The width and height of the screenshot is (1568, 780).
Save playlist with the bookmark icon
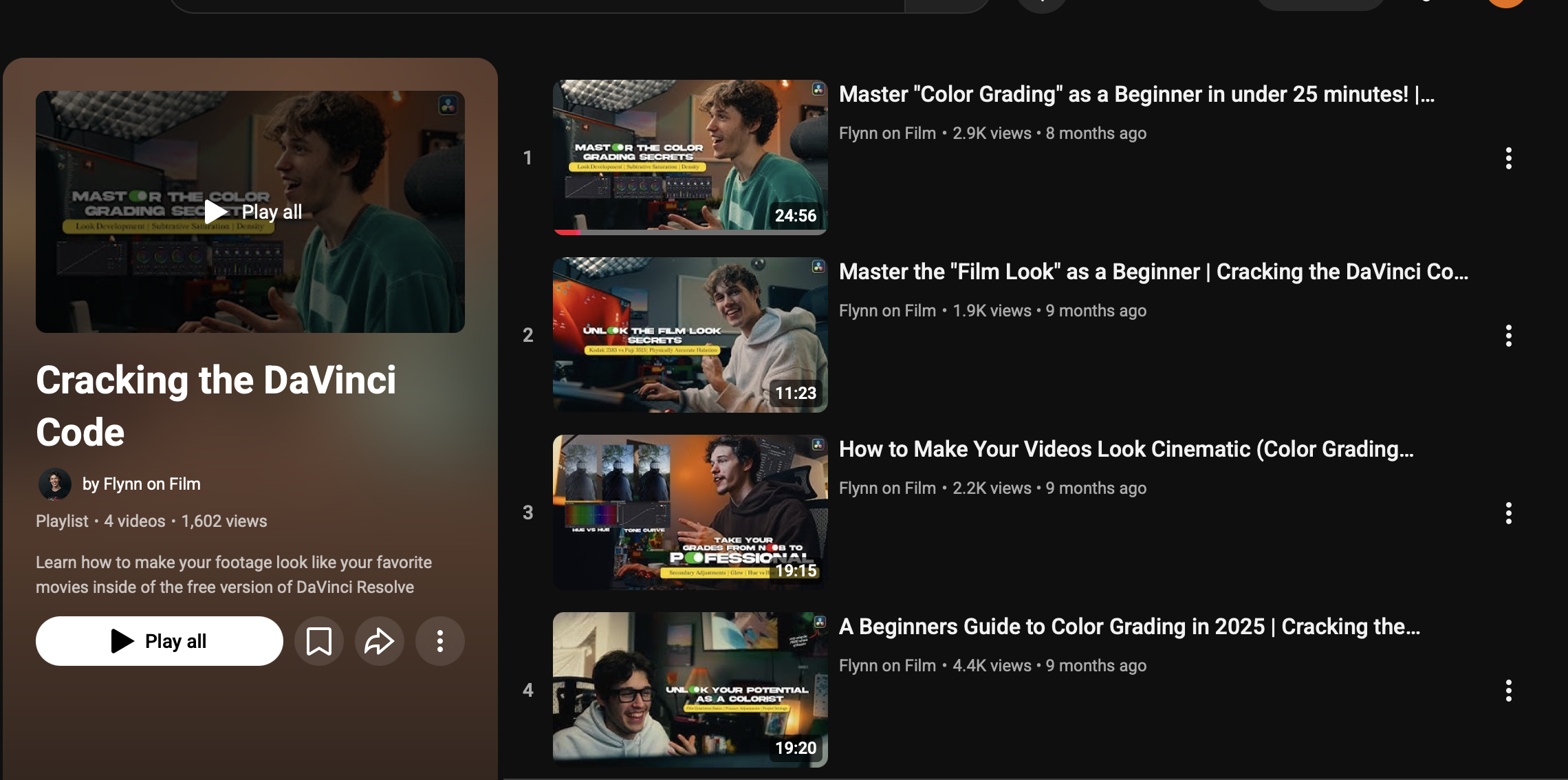319,641
